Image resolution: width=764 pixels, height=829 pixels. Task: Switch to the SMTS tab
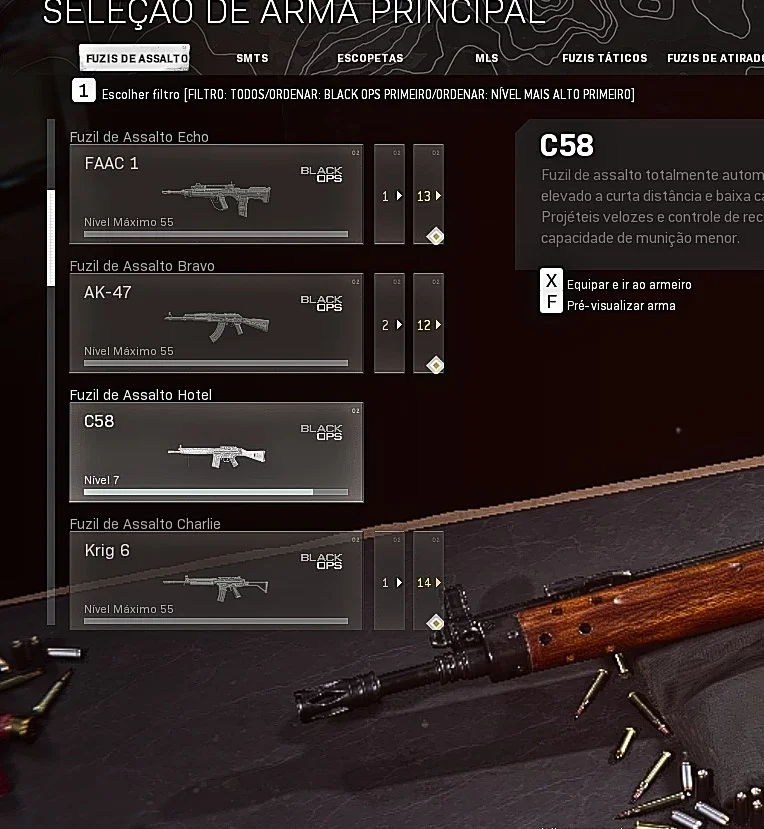(x=252, y=58)
